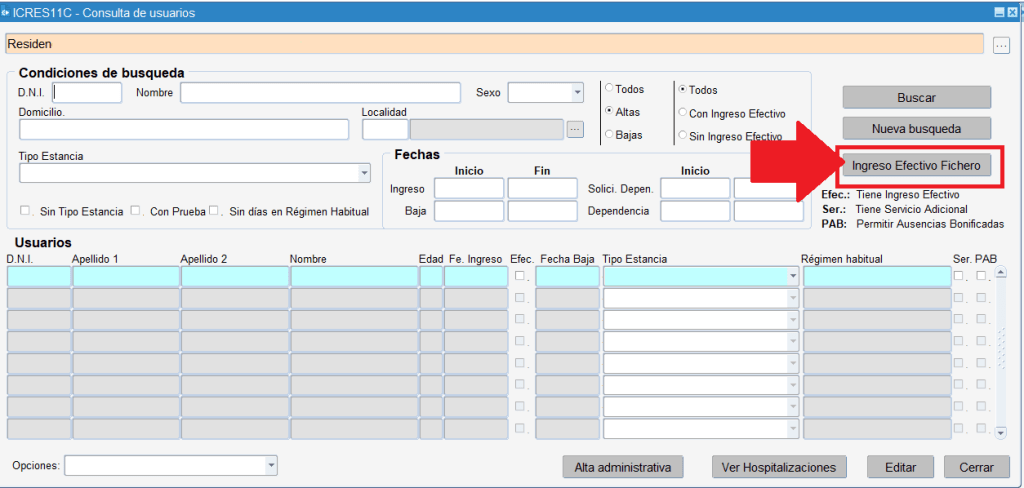Expand the Tipo Estancia search dropdown
This screenshot has height=488, width=1024.
coord(364,173)
